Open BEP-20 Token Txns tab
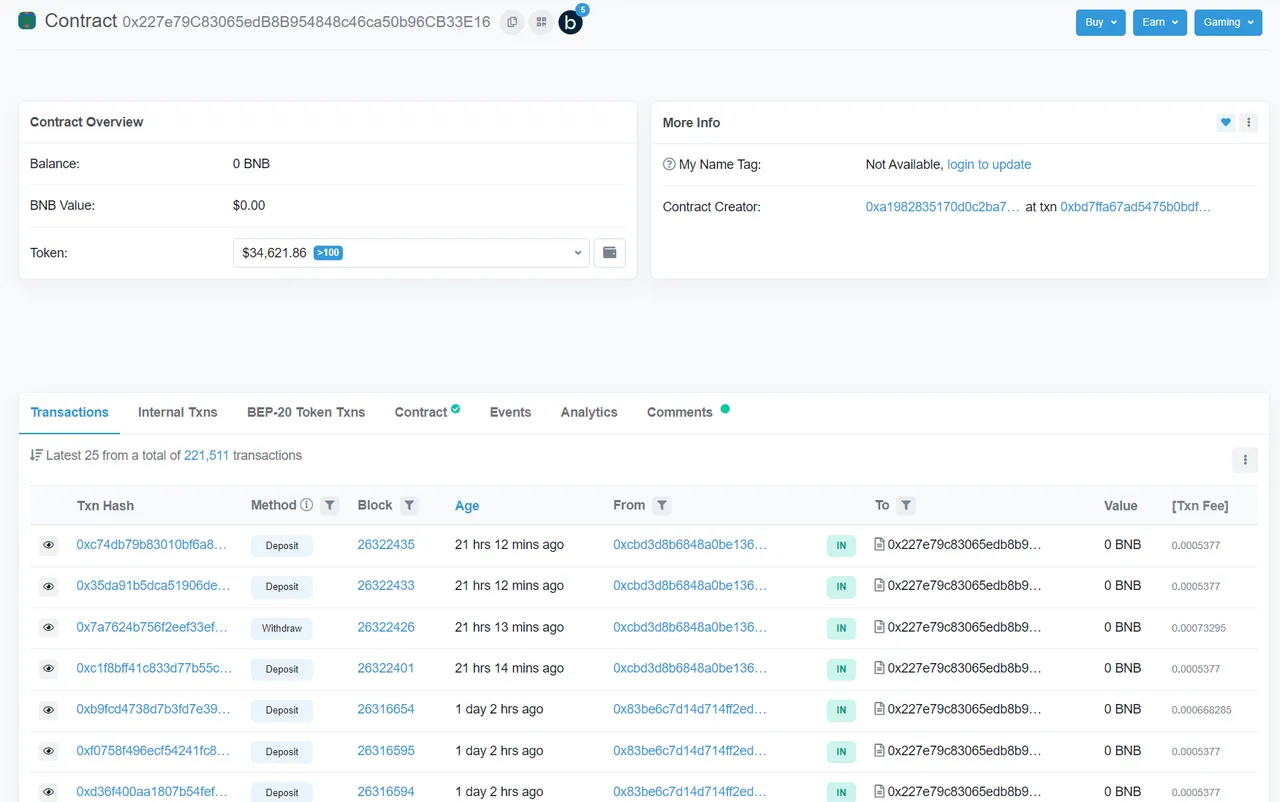The image size is (1280, 802). (306, 412)
